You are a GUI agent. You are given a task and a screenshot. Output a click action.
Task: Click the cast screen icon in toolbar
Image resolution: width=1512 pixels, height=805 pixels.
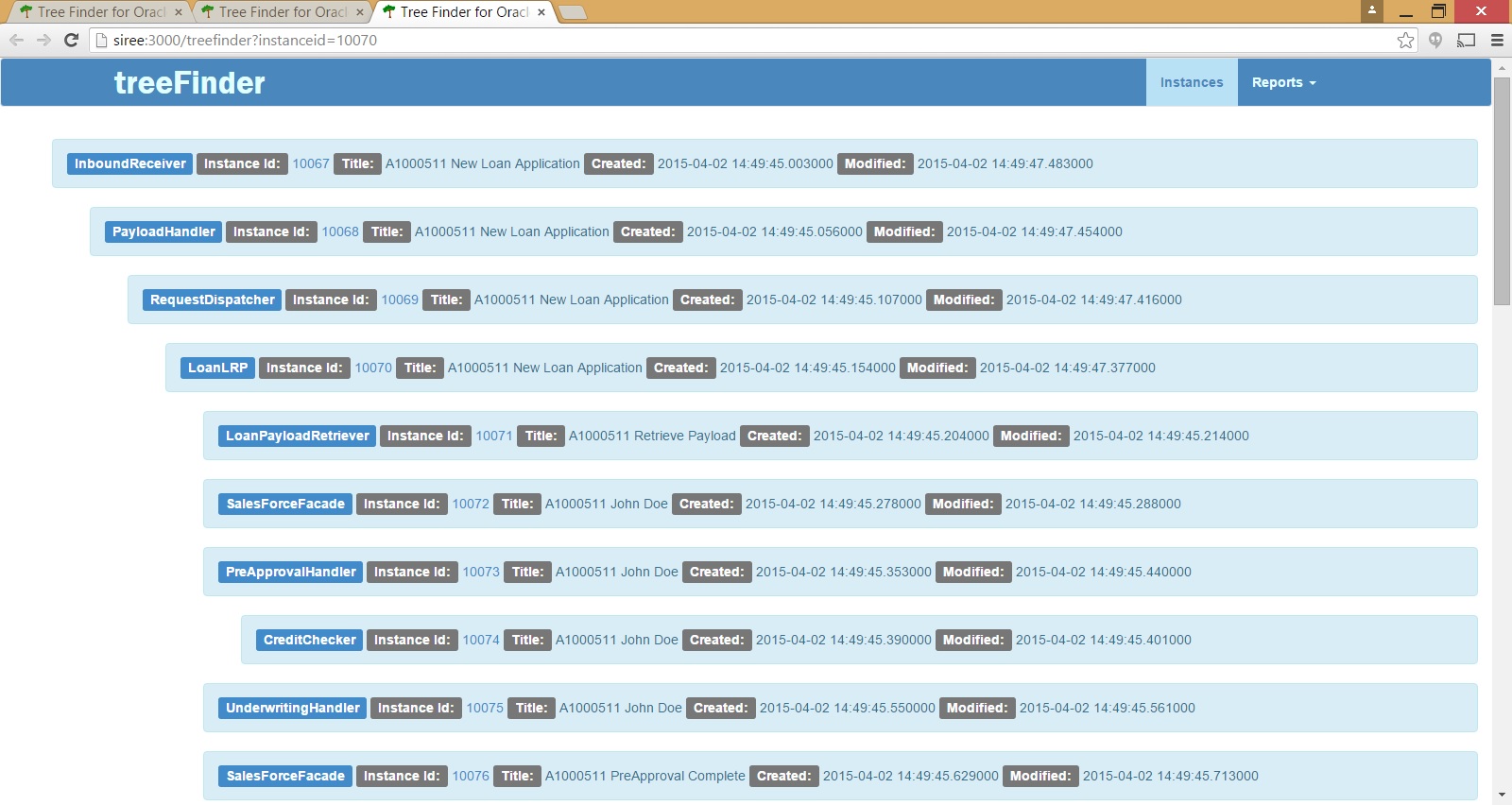tap(1466, 40)
